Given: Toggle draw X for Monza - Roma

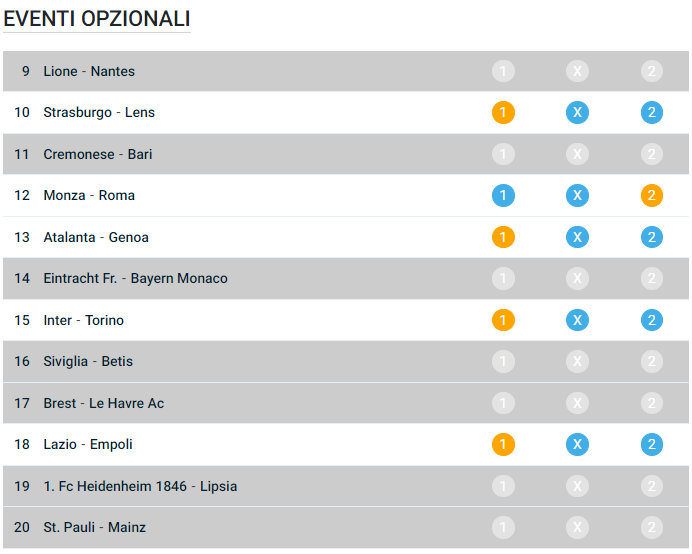Looking at the screenshot, I should tap(577, 196).
